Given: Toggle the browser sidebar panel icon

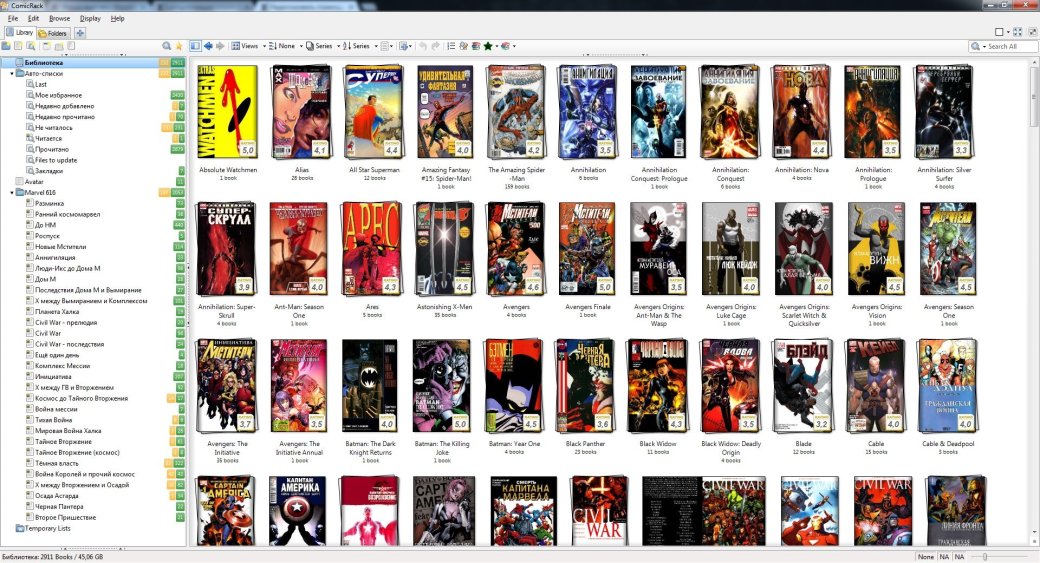Looking at the screenshot, I should [x=195, y=46].
